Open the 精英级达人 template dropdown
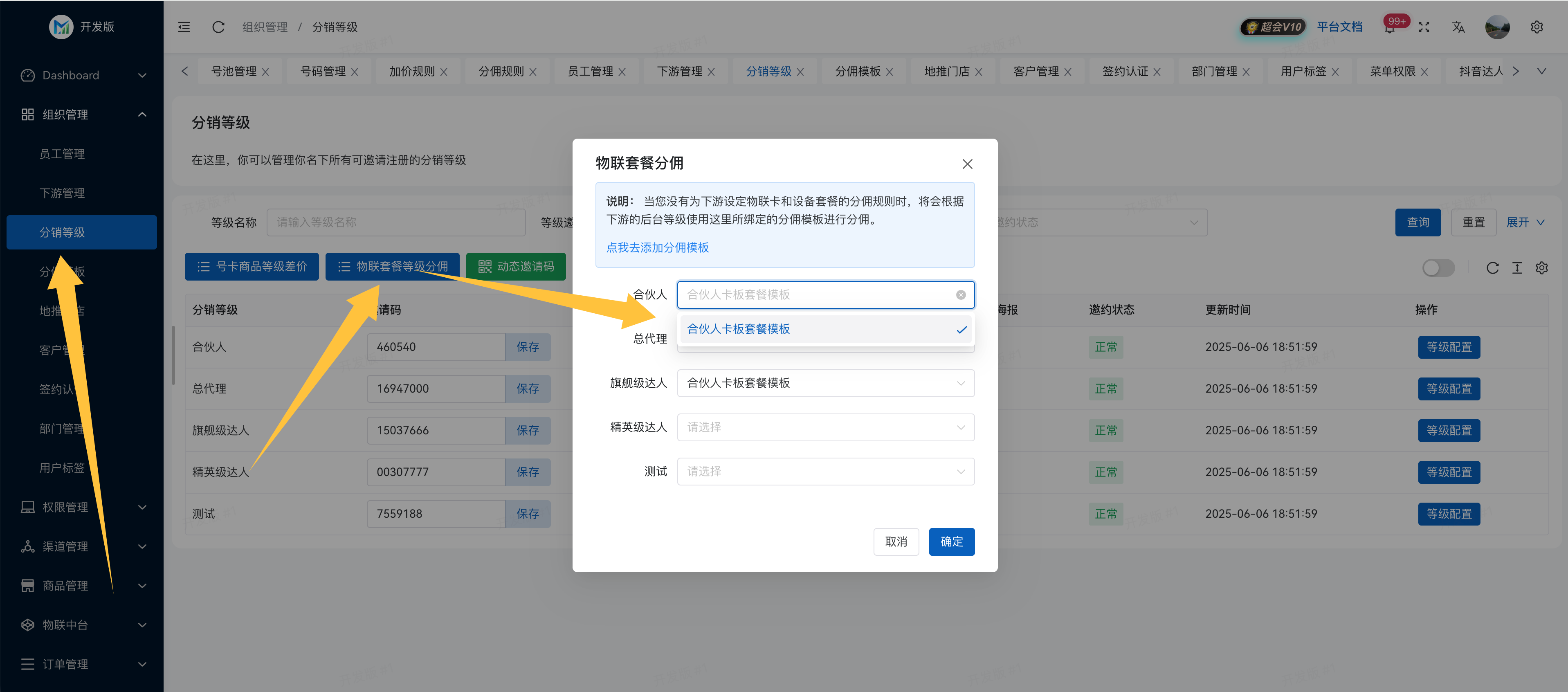The image size is (1568, 692). pos(825,427)
